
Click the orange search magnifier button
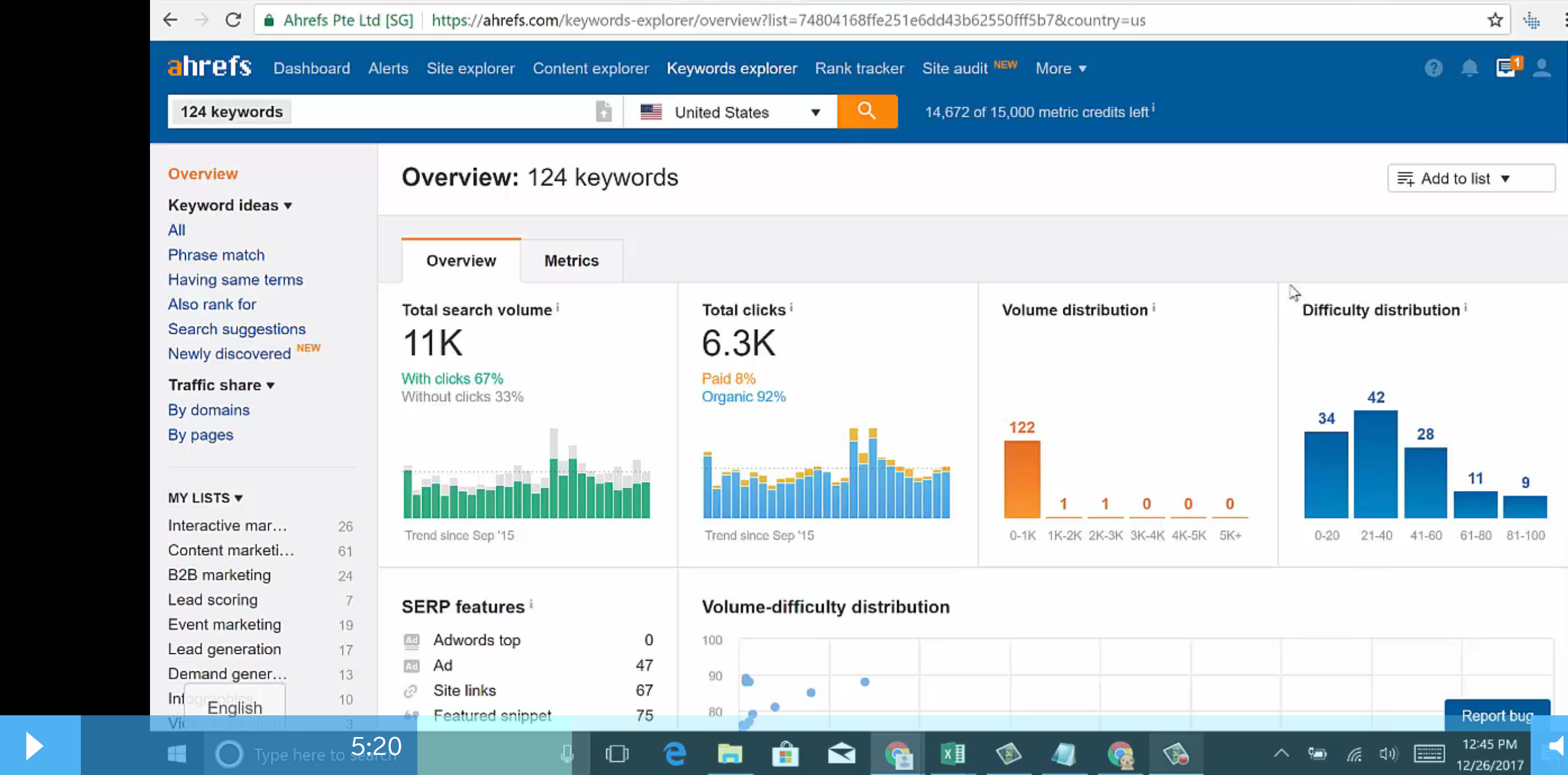(866, 112)
